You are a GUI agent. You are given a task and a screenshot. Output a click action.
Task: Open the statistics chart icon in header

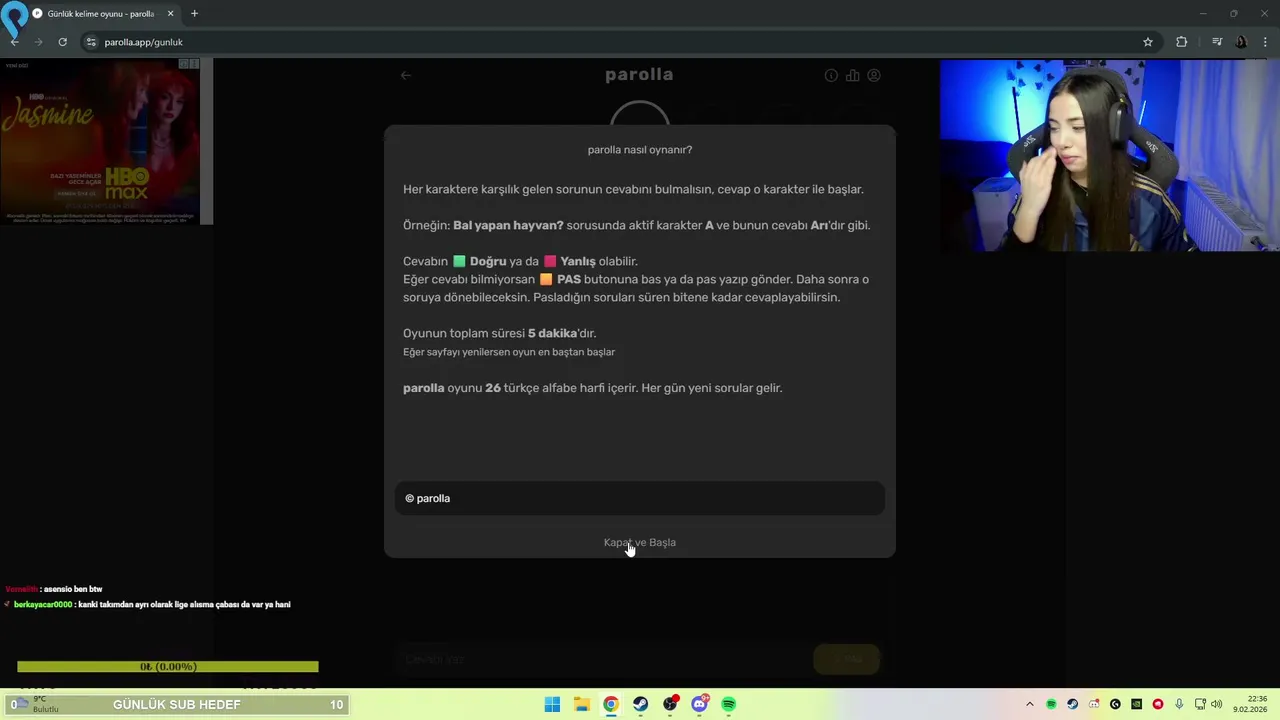click(x=852, y=75)
